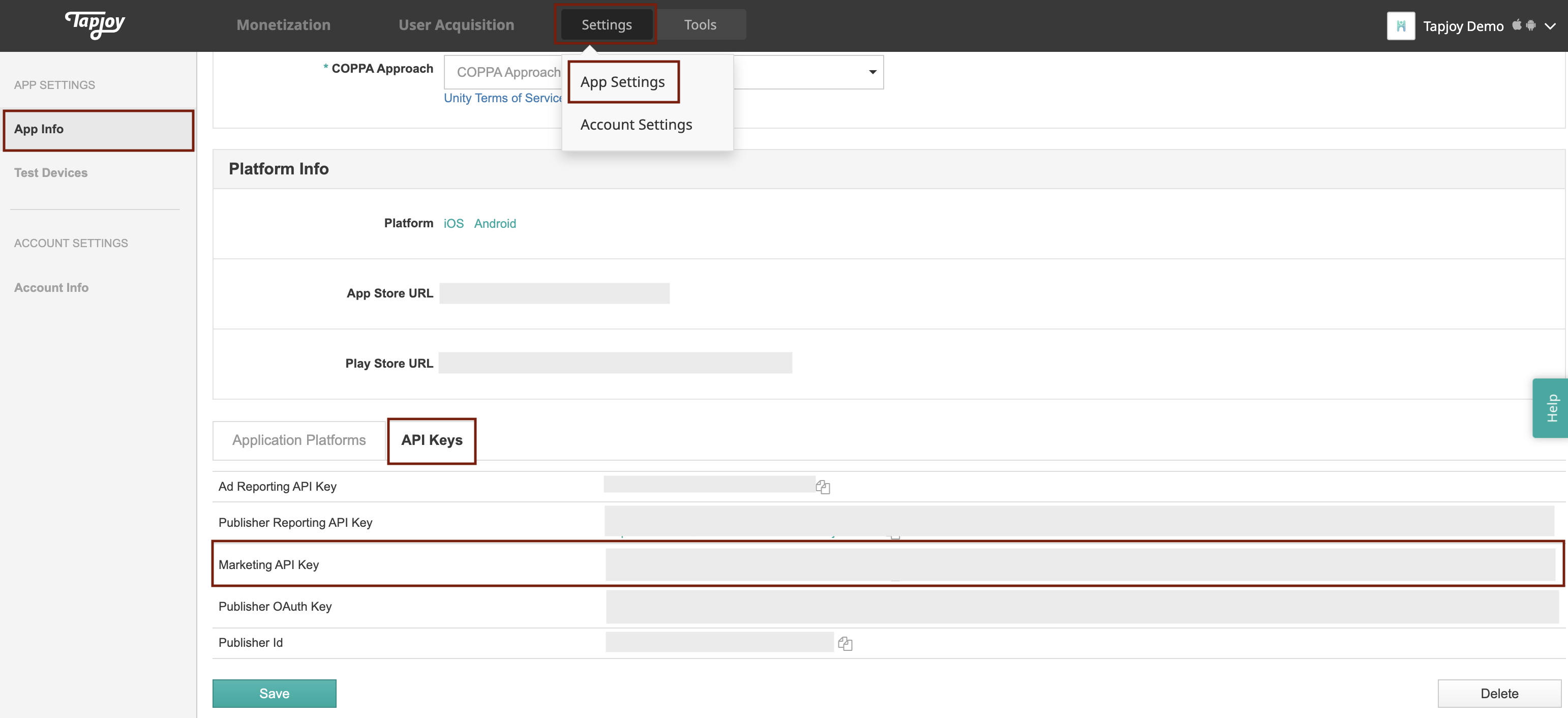Select Account Settings from the Settings menu
This screenshot has height=718, width=1568.
pyautogui.click(x=636, y=124)
